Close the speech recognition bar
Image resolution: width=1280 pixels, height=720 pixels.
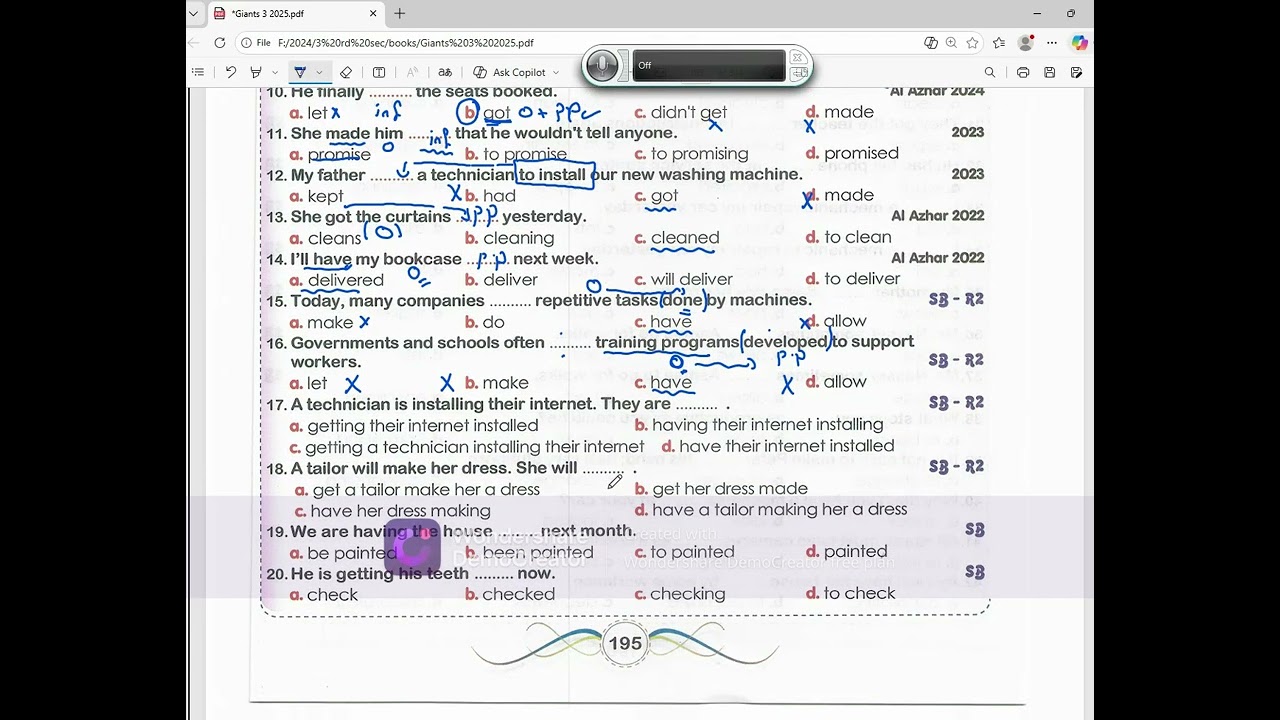click(798, 58)
